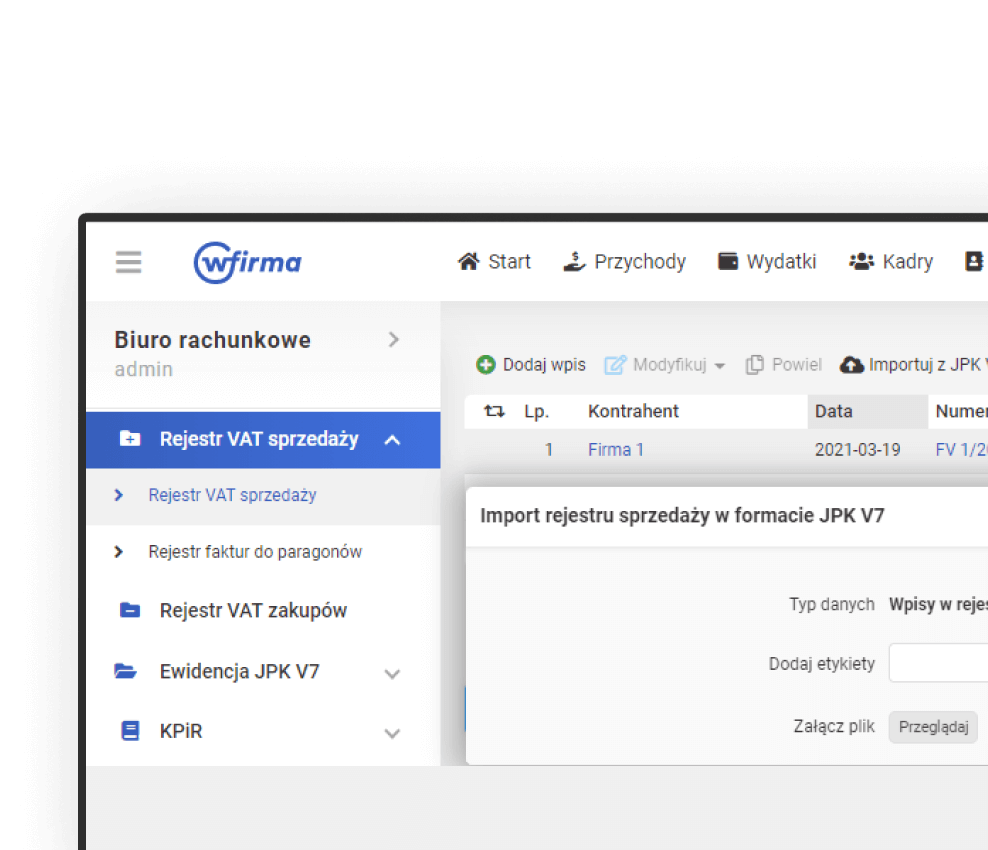Collapse the Rejestr VAT sprzedaży section

394,439
